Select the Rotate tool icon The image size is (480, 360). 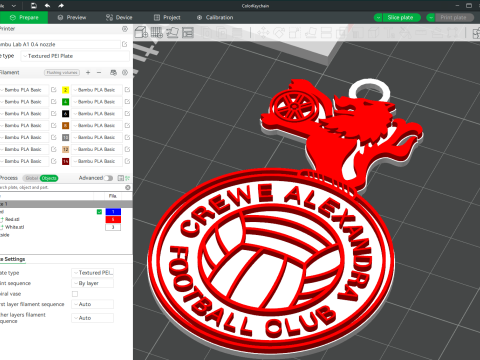pyautogui.click(x=279, y=33)
